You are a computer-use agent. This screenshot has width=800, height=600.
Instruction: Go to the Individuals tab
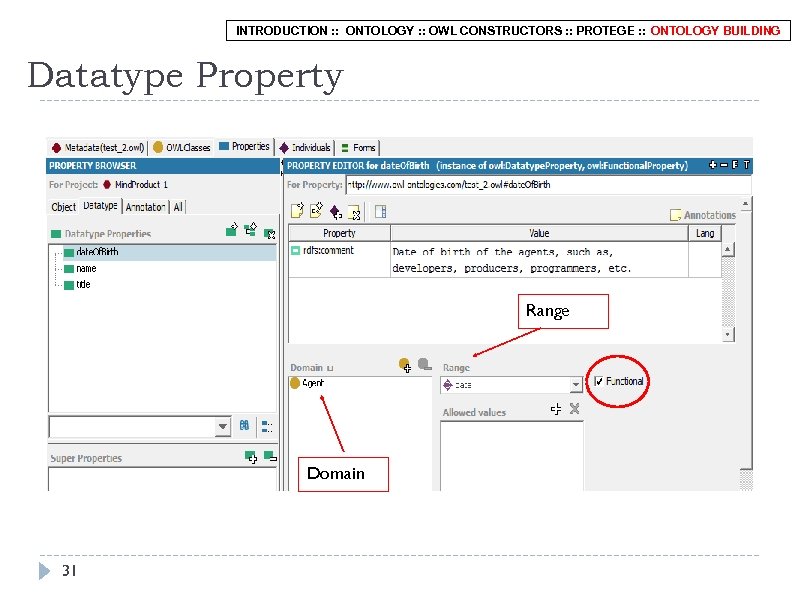coord(305,147)
